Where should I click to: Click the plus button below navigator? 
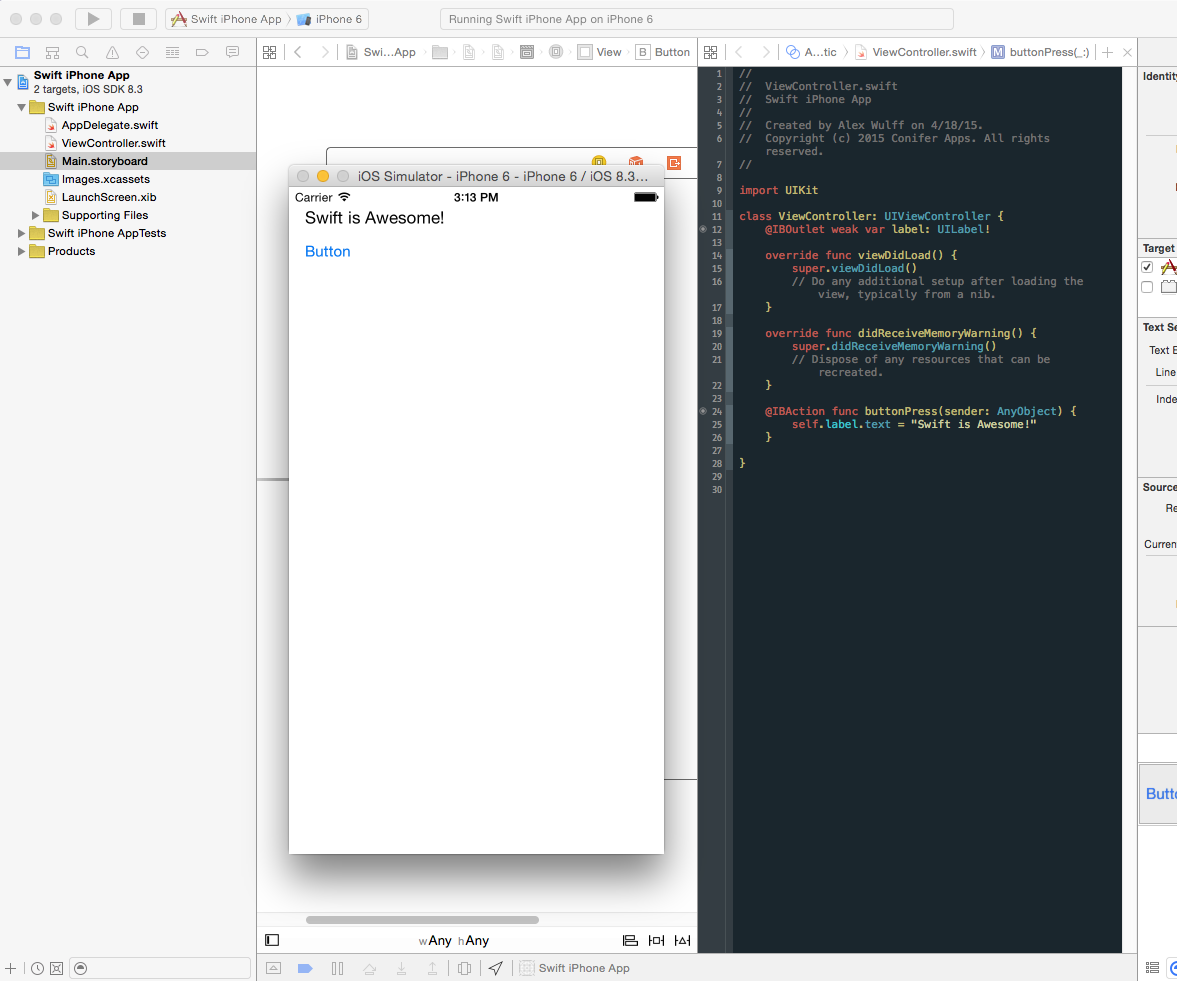point(11,968)
